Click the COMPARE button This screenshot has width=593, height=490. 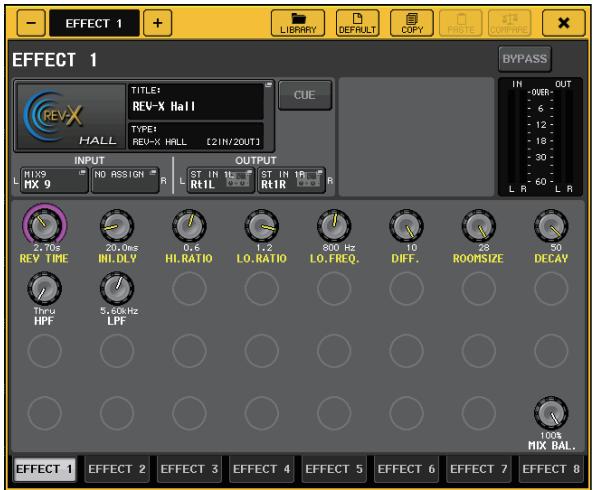[509, 23]
